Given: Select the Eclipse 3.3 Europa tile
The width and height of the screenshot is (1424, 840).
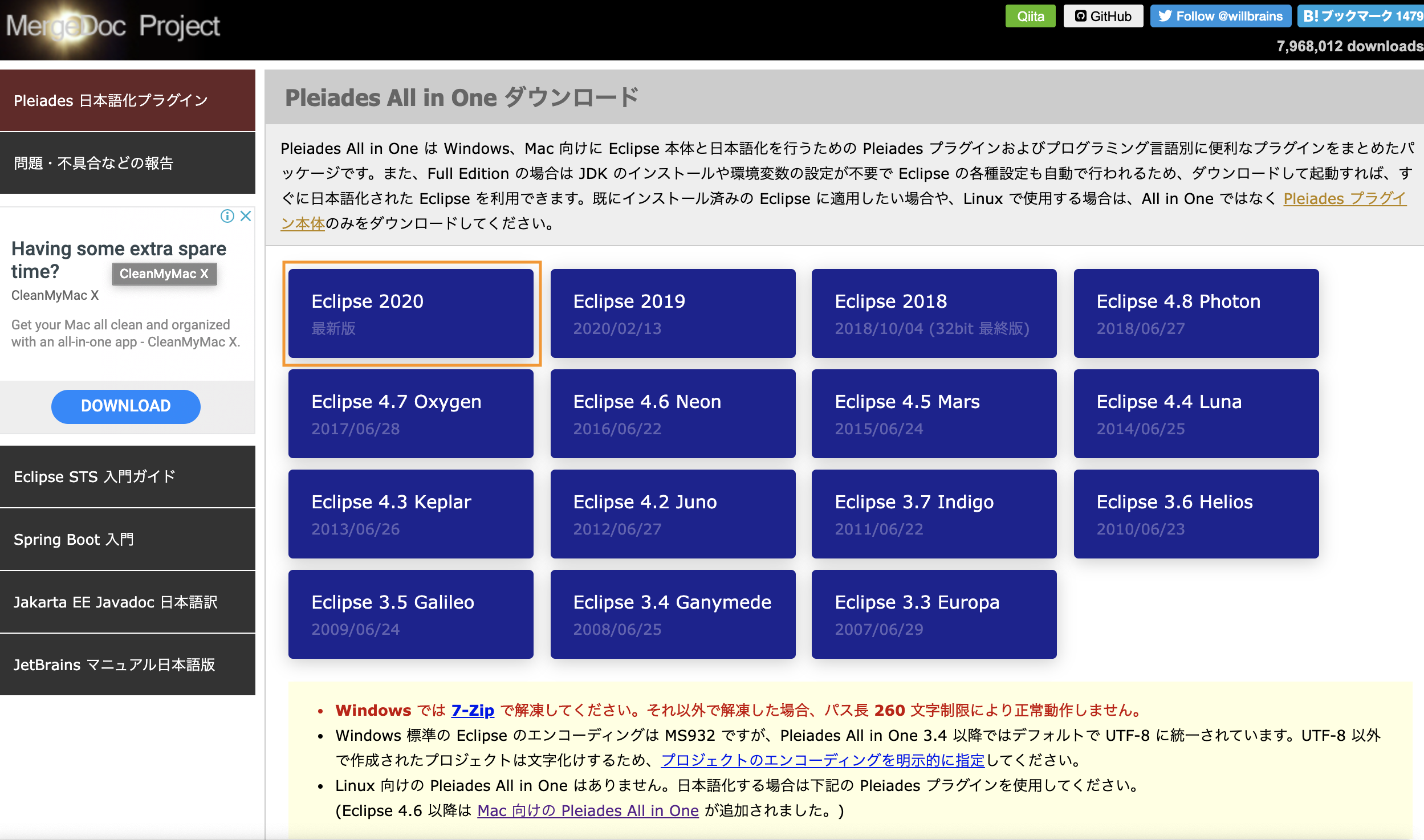Looking at the screenshot, I should [x=934, y=614].
